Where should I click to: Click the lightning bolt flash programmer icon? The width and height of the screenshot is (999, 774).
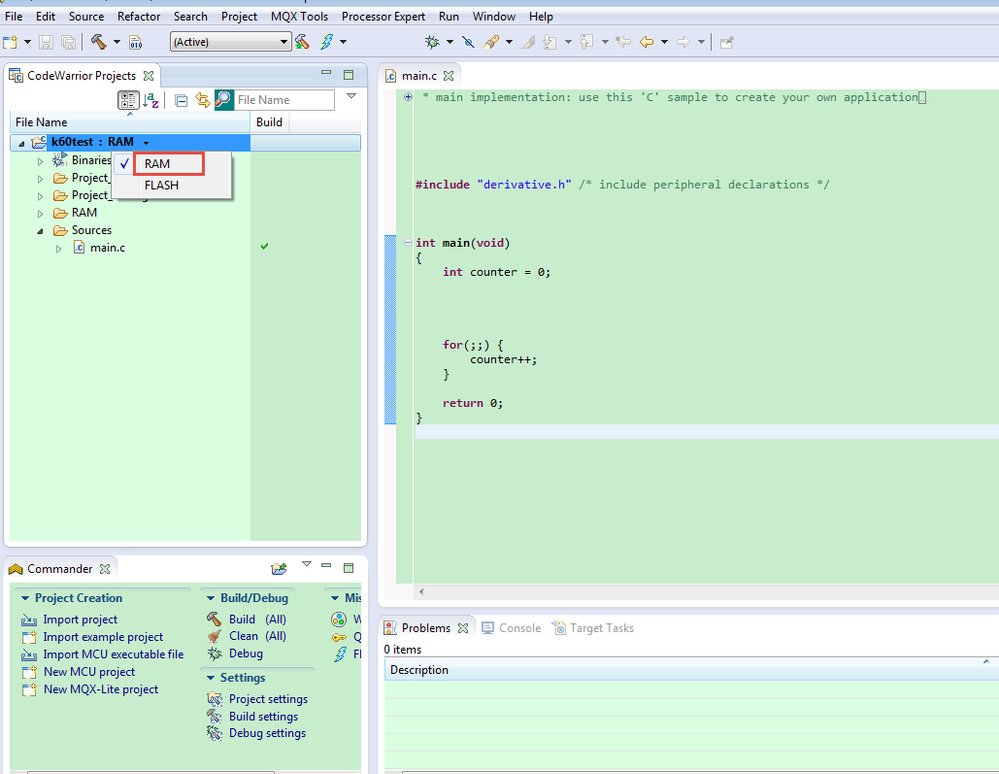pos(327,42)
